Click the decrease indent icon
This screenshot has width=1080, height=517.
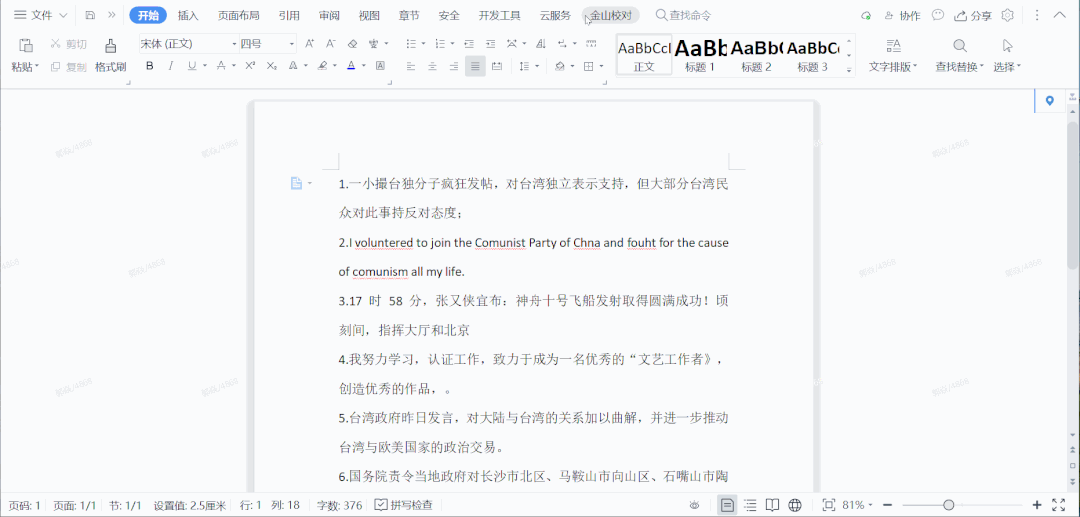coord(469,44)
